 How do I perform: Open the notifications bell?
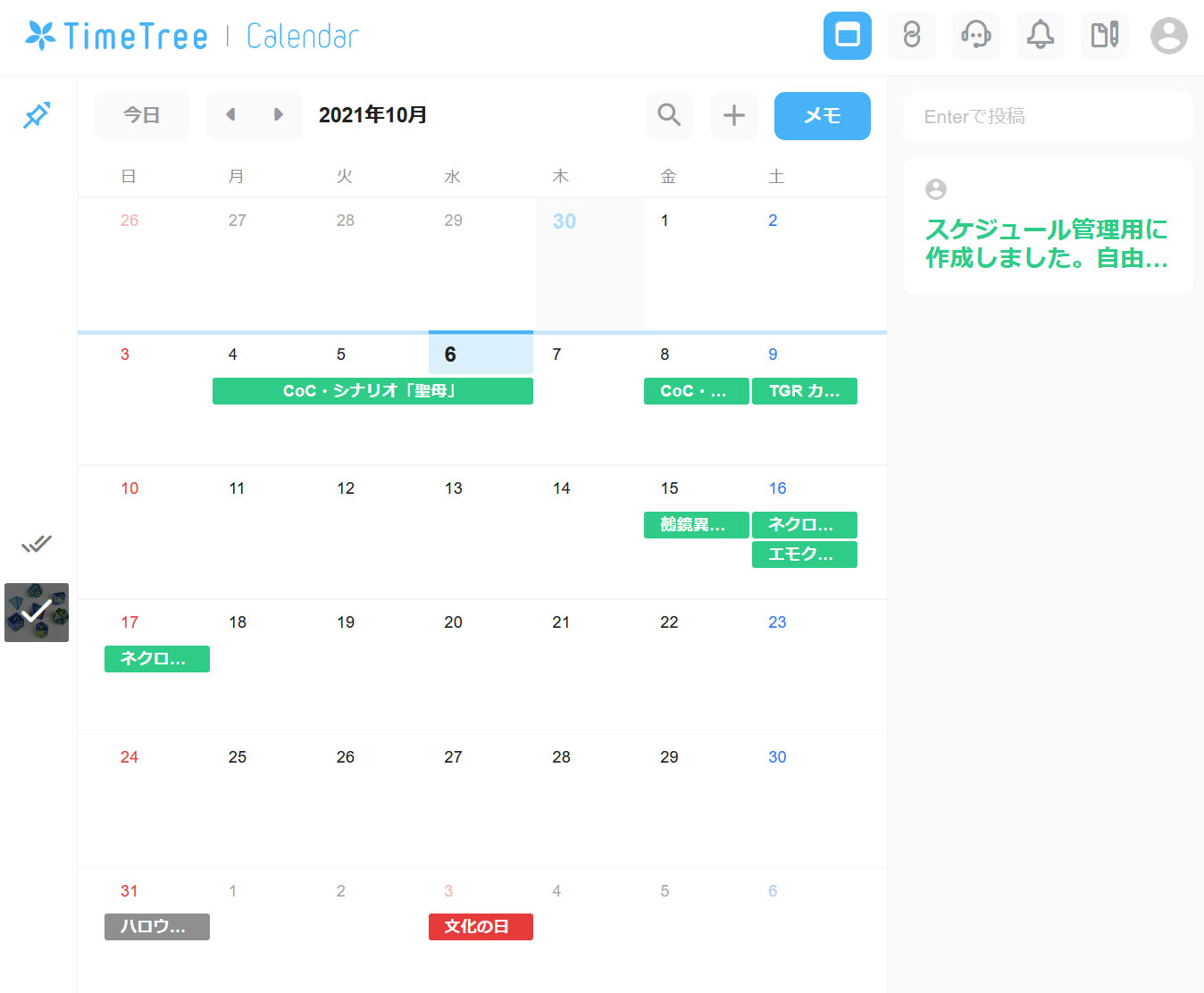(1041, 36)
